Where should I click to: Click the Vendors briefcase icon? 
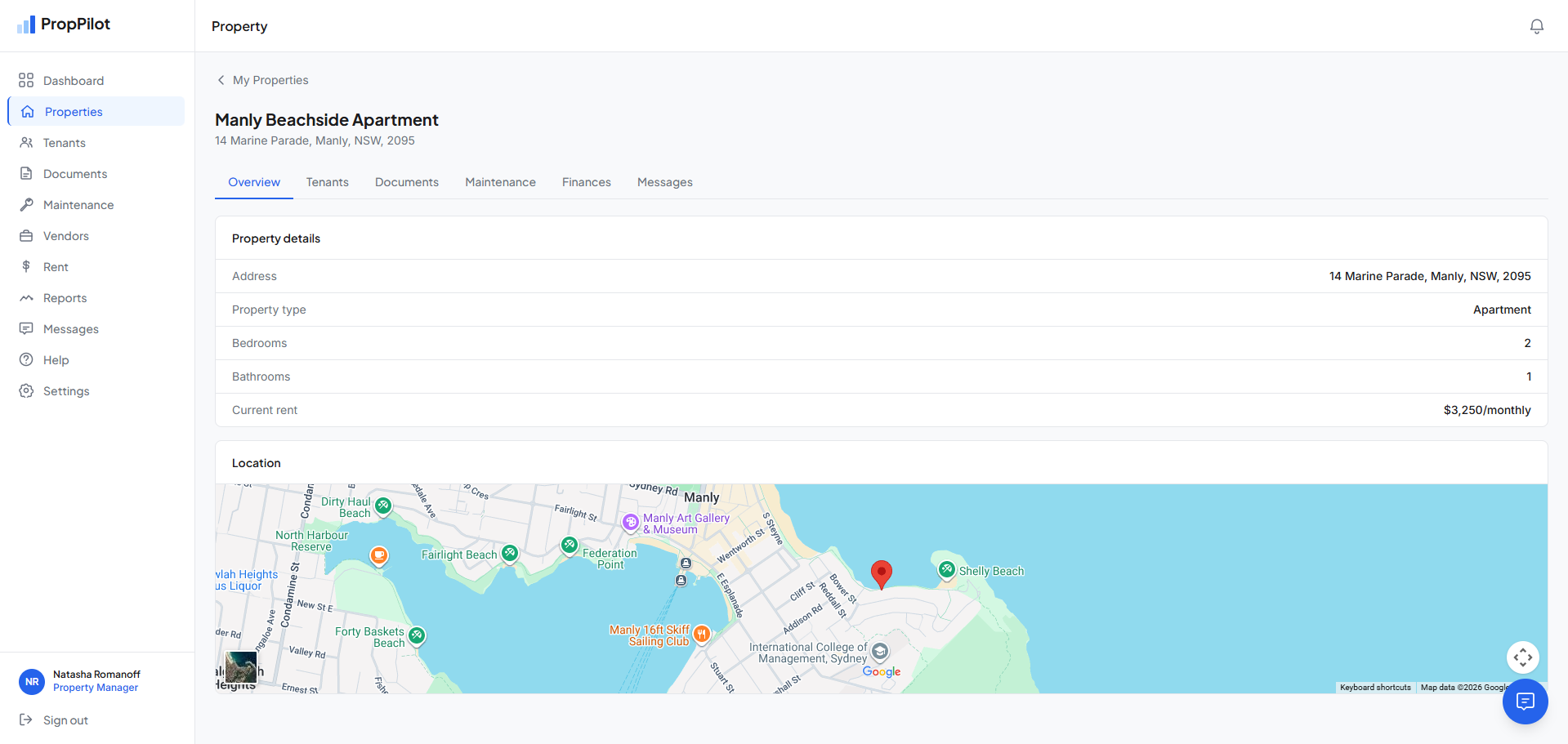pos(26,235)
